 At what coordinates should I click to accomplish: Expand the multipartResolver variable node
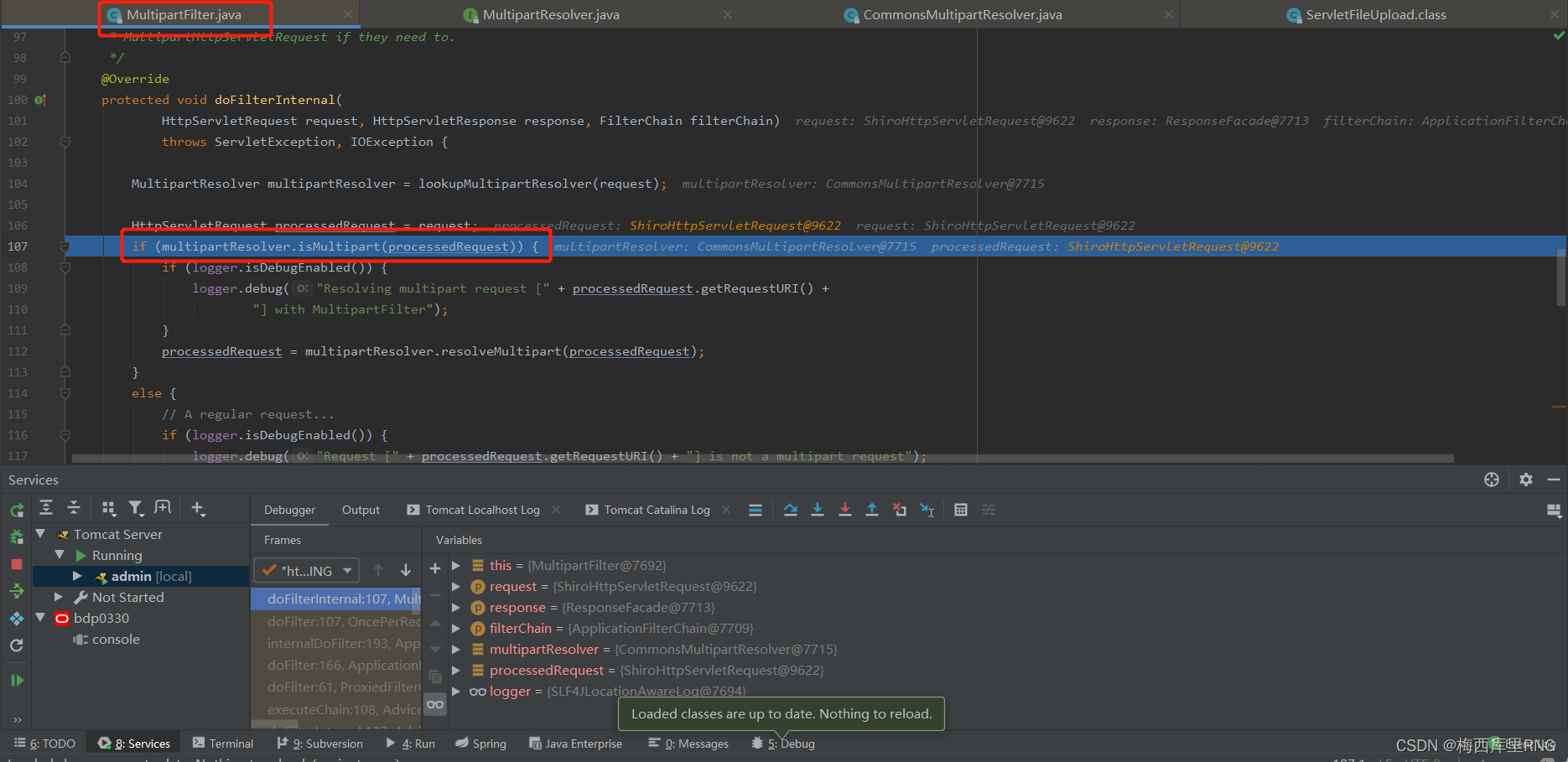click(x=456, y=650)
